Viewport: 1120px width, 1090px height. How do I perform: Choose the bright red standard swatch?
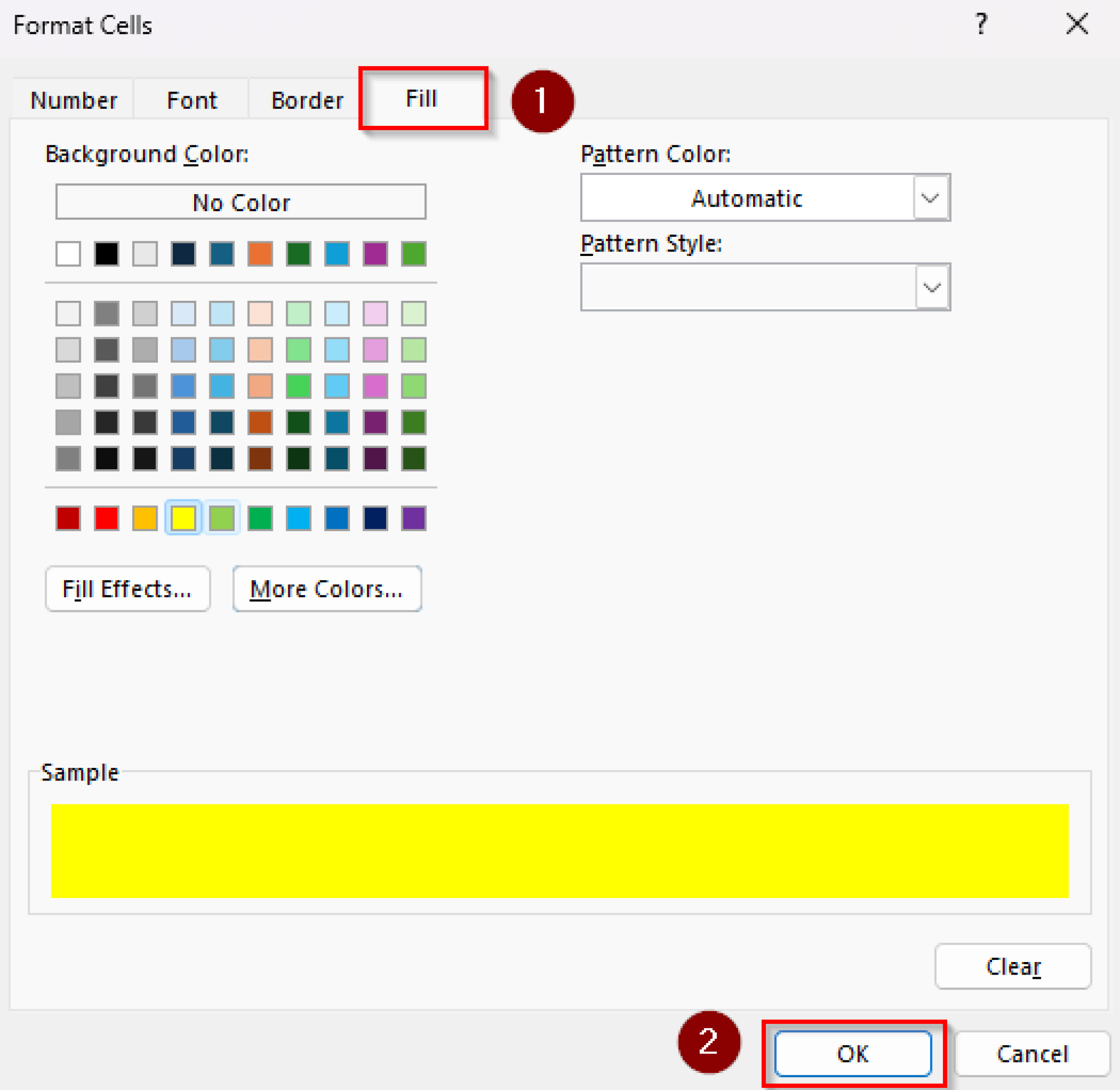point(107,518)
